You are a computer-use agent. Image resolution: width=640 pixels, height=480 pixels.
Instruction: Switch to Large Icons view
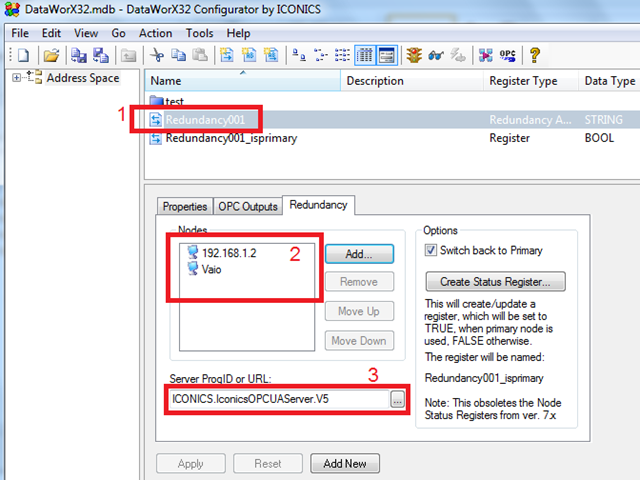pos(299,55)
